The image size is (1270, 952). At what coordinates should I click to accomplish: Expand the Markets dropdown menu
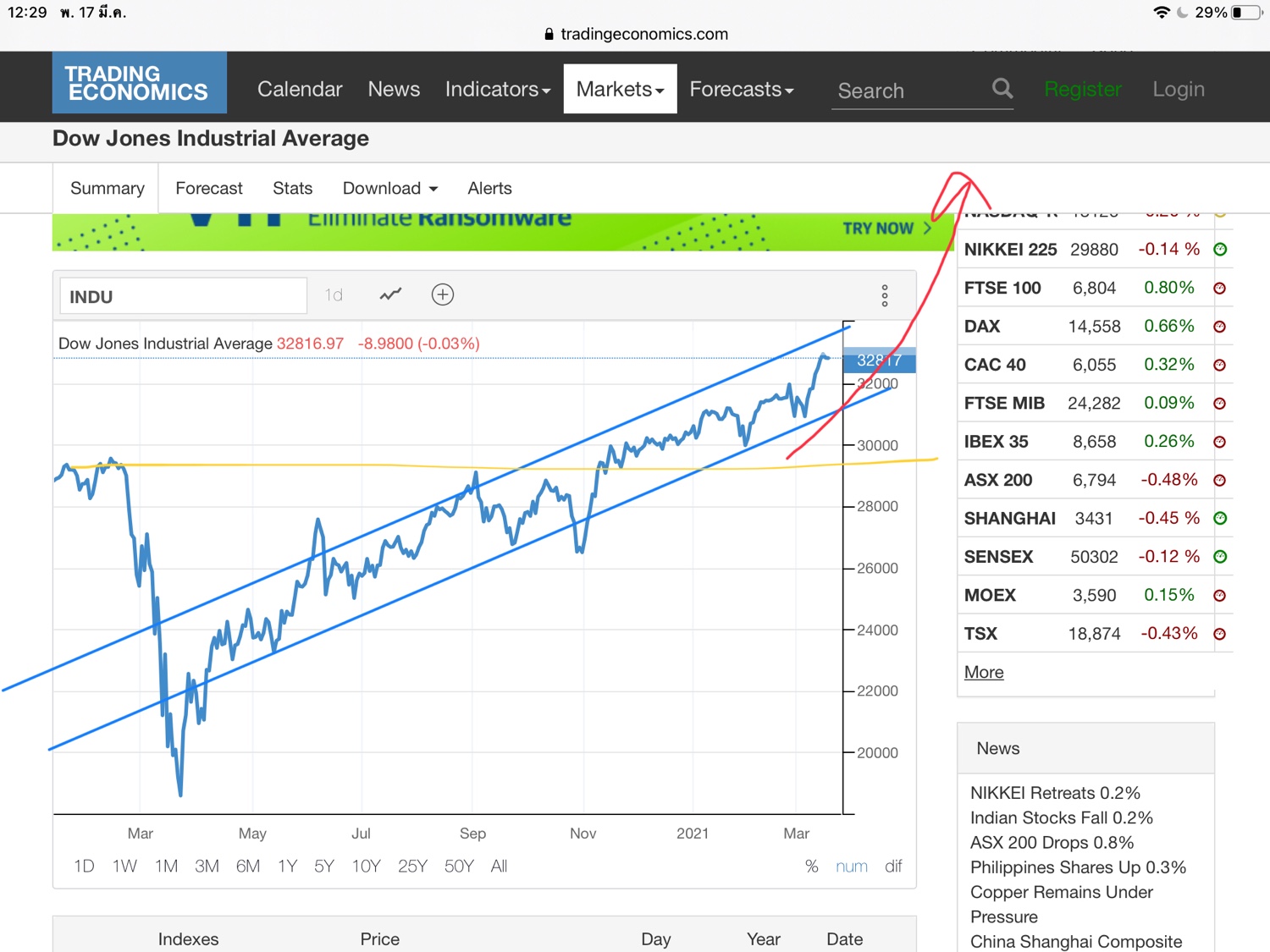point(621,89)
